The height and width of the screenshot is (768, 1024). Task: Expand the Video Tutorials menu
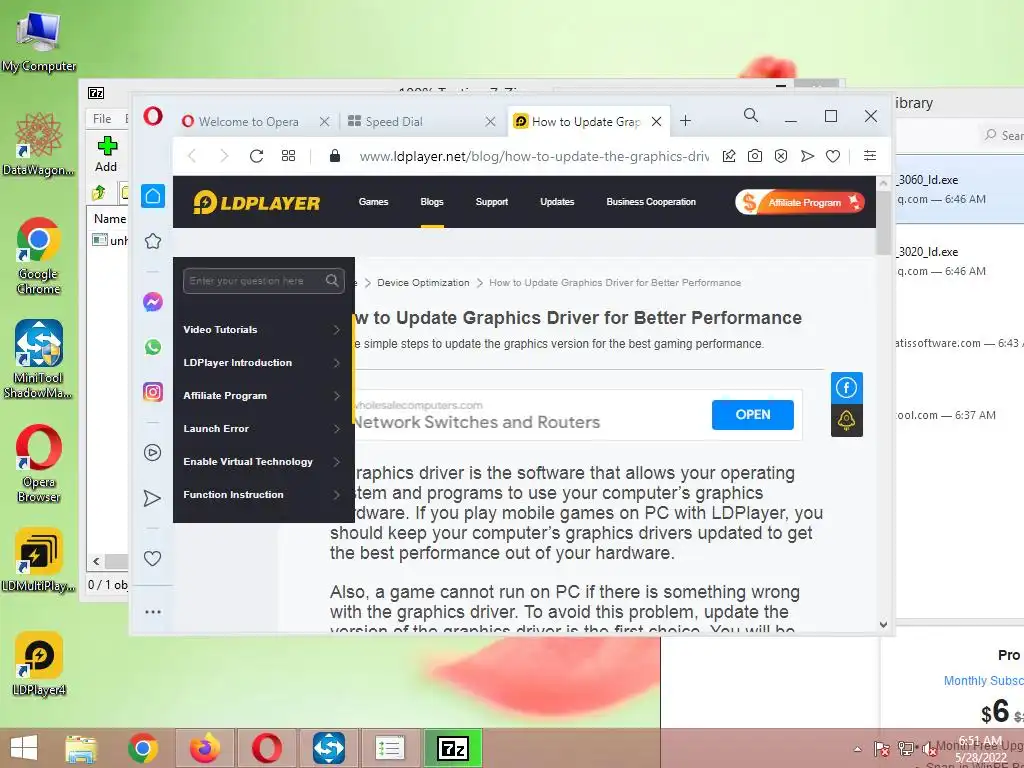tap(264, 329)
